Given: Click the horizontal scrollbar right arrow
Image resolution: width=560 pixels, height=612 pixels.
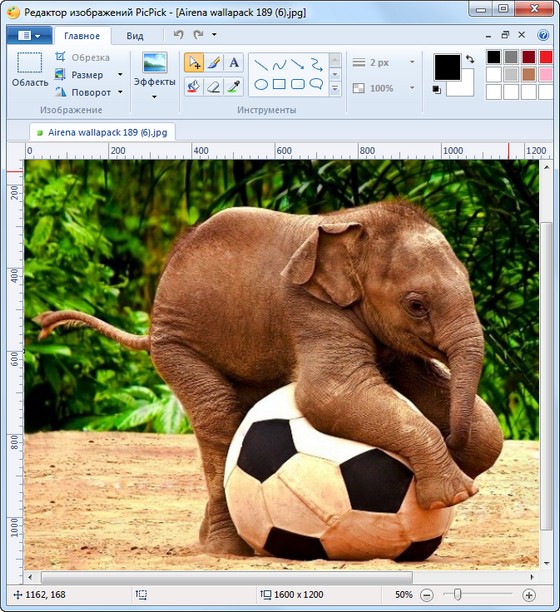Looking at the screenshot, I should (x=532, y=576).
